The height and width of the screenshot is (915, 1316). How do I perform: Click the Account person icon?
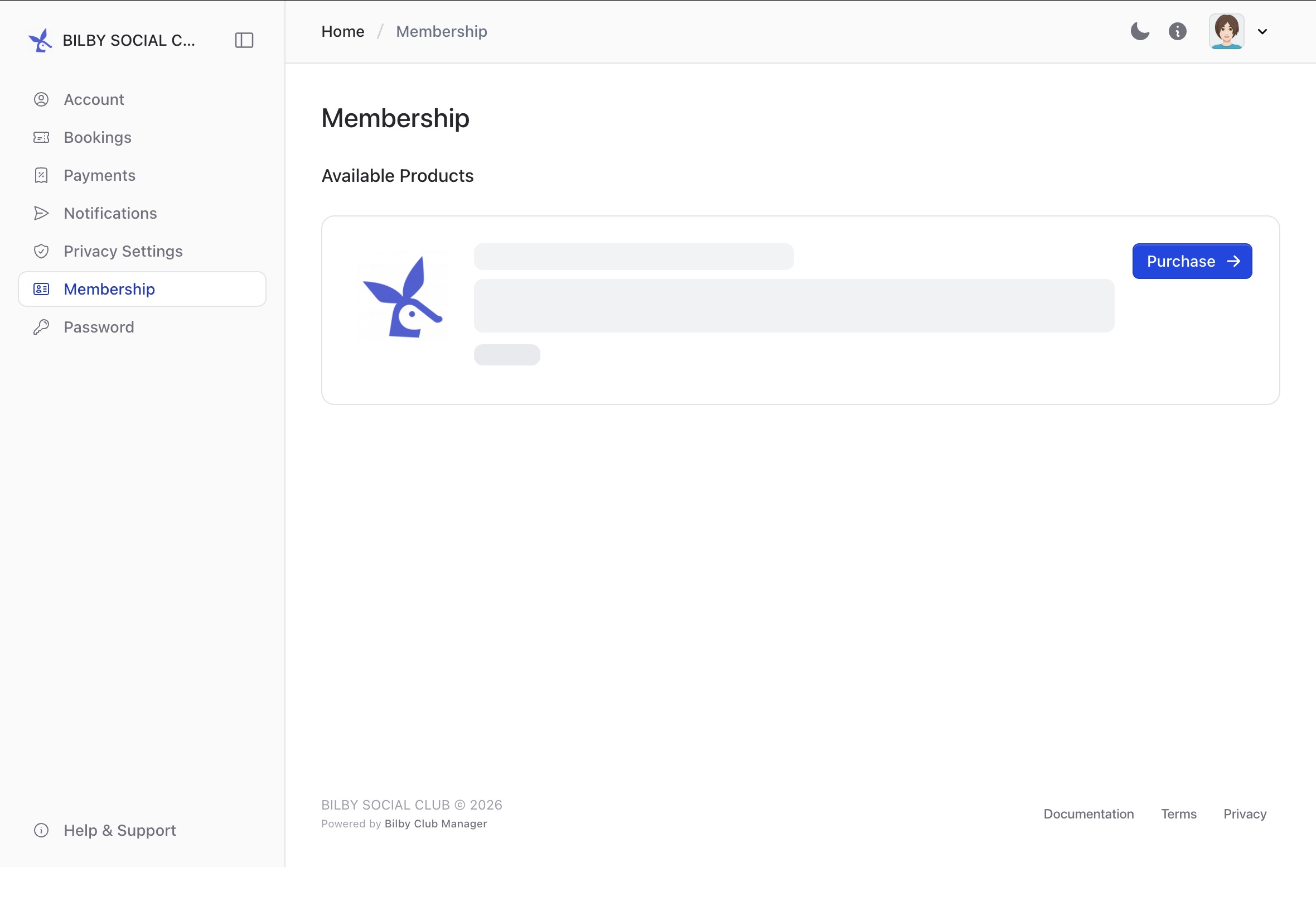[41, 99]
